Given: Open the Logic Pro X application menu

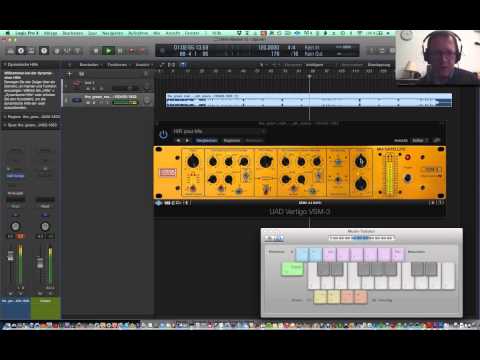Looking at the screenshot, I should pyautogui.click(x=27, y=33).
